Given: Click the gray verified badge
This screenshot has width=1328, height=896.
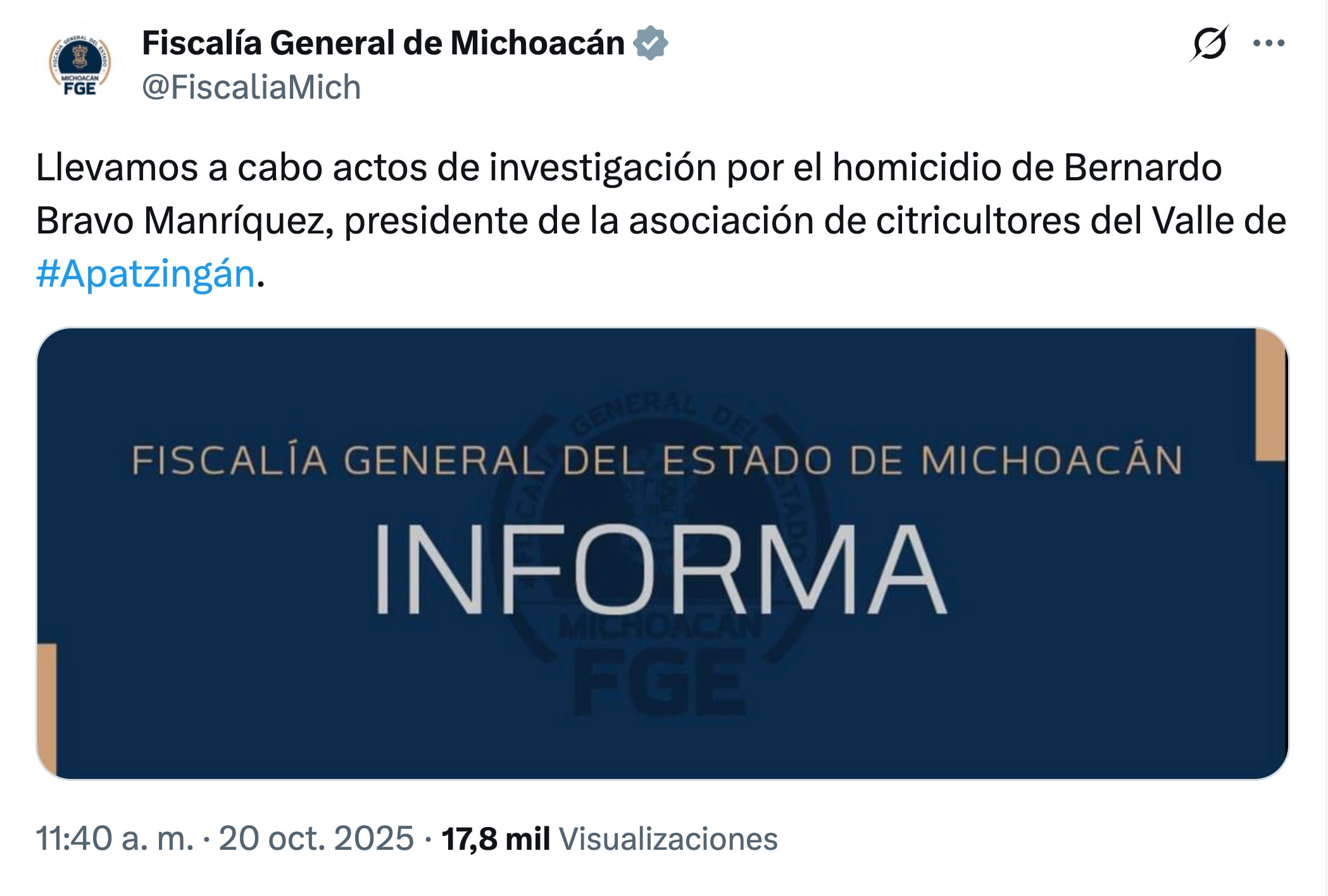Looking at the screenshot, I should (x=651, y=44).
